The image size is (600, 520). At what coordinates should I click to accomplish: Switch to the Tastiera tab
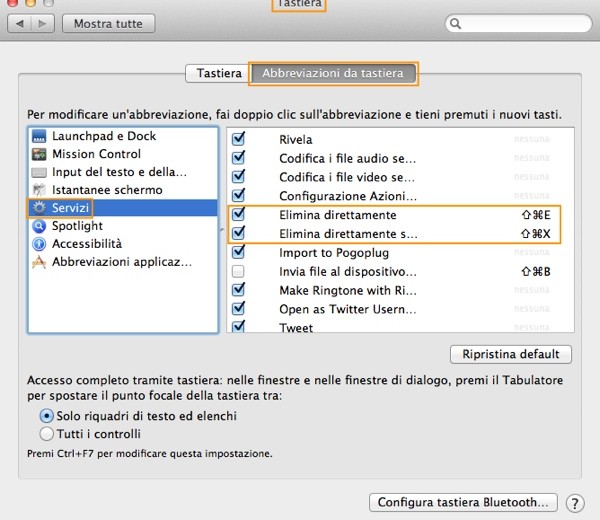coord(219,73)
